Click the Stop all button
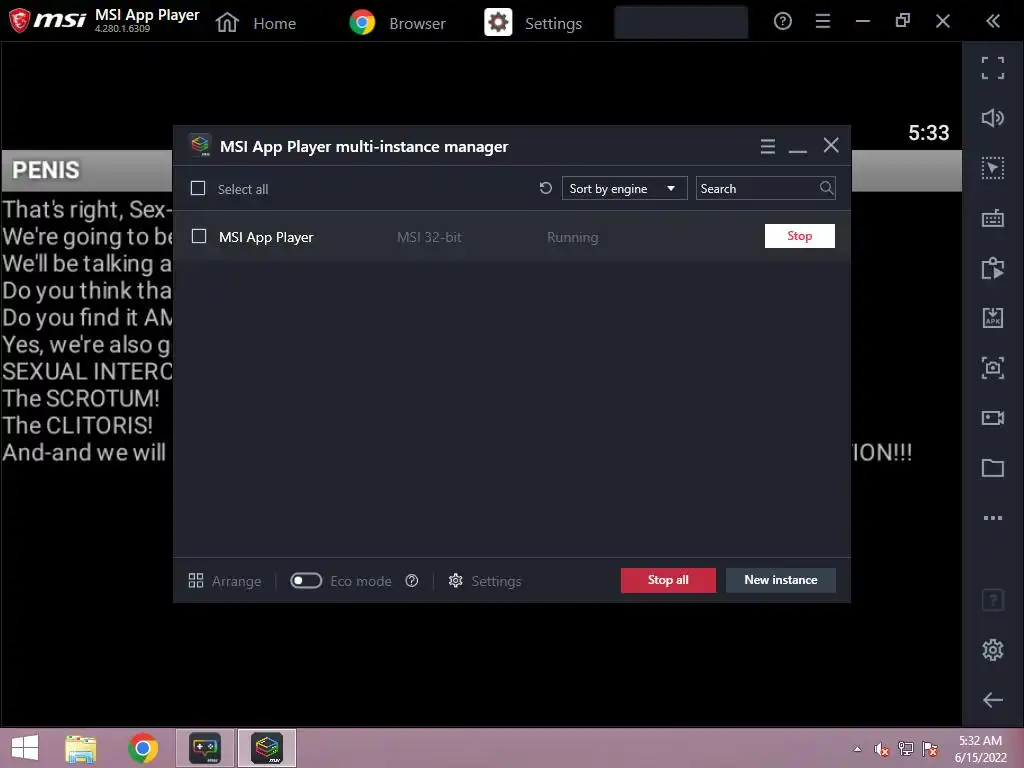This screenshot has width=1024, height=768. (668, 580)
